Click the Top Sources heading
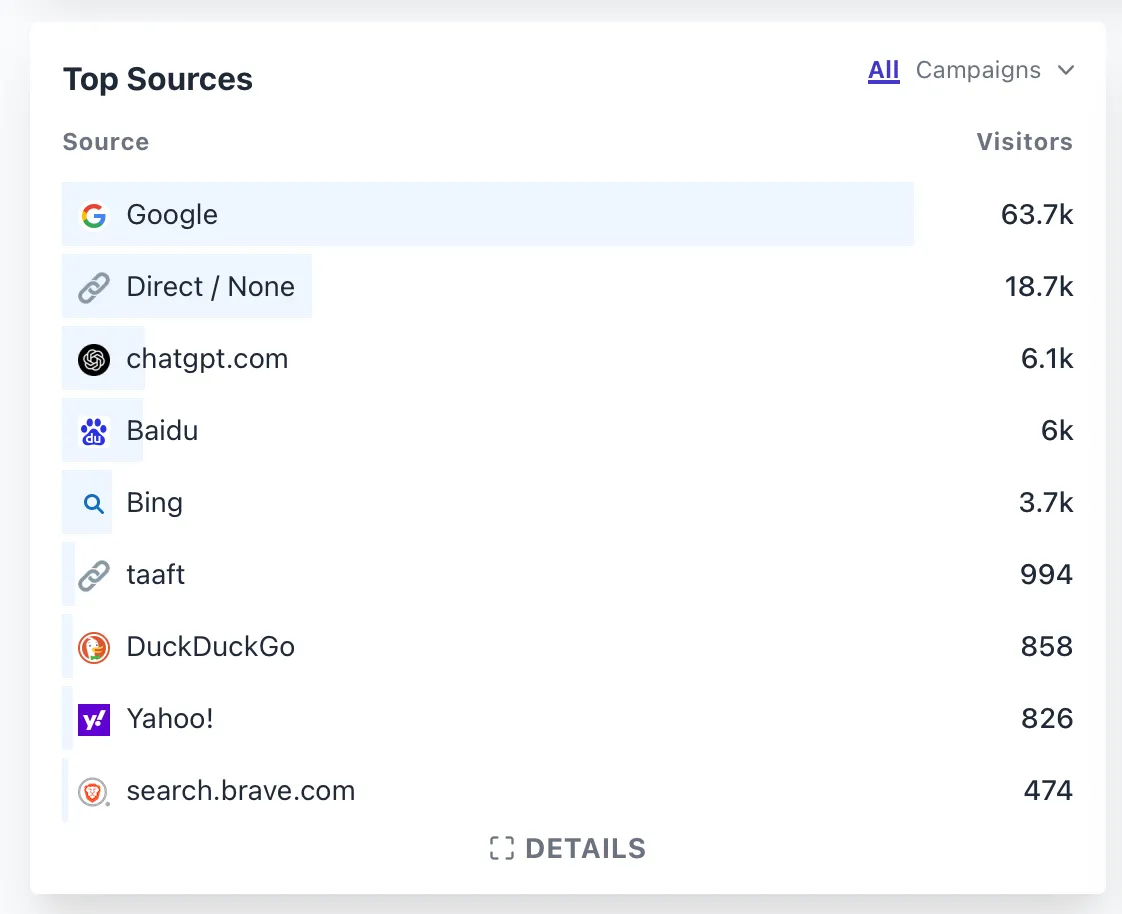Viewport: 1122px width, 914px height. [x=157, y=79]
